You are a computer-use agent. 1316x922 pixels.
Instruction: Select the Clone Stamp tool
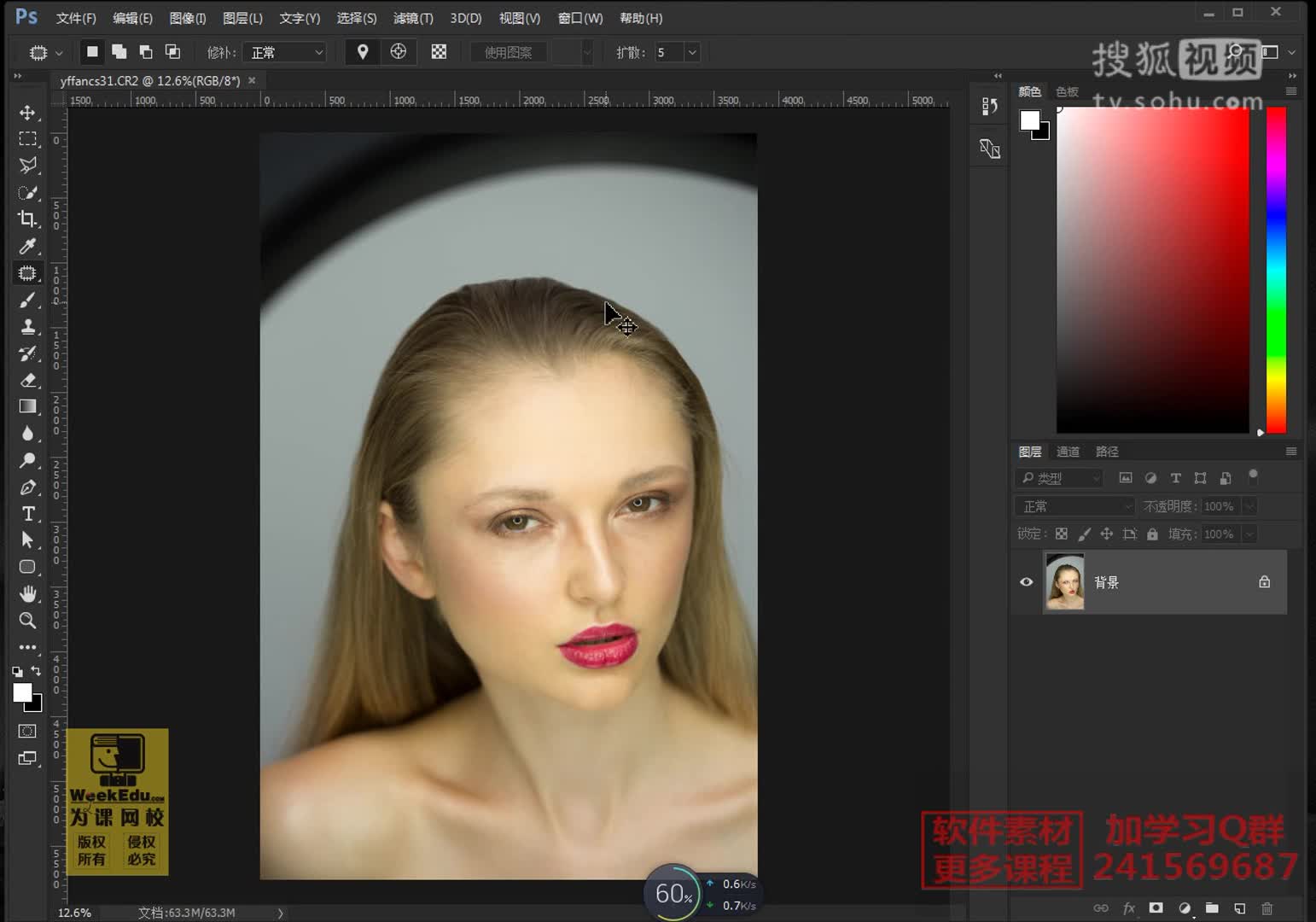click(27, 327)
